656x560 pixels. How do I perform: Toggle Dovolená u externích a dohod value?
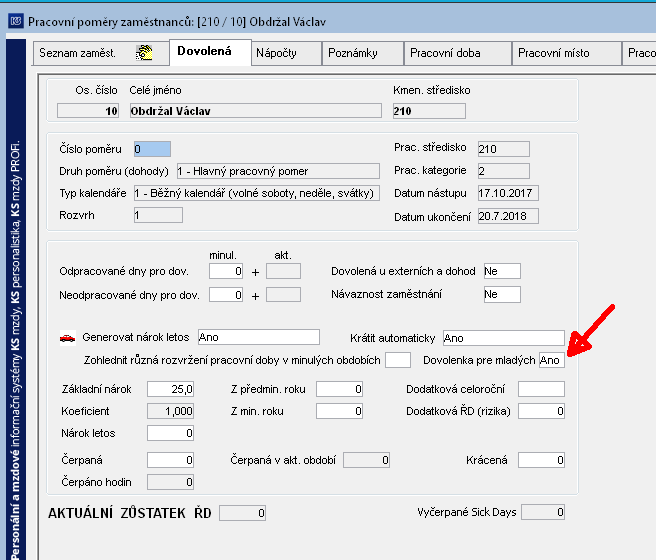pos(502,271)
